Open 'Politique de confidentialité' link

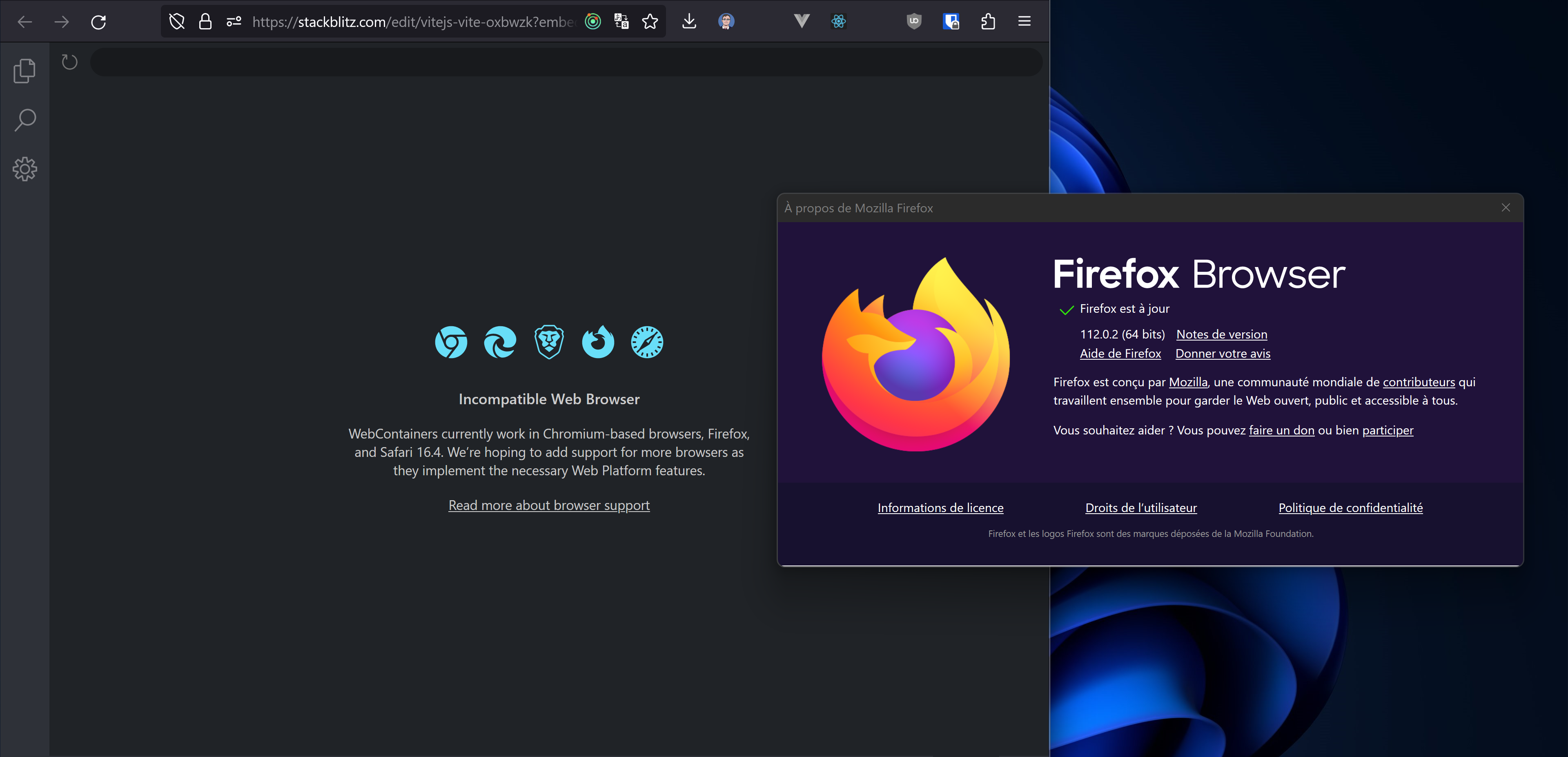(1350, 508)
